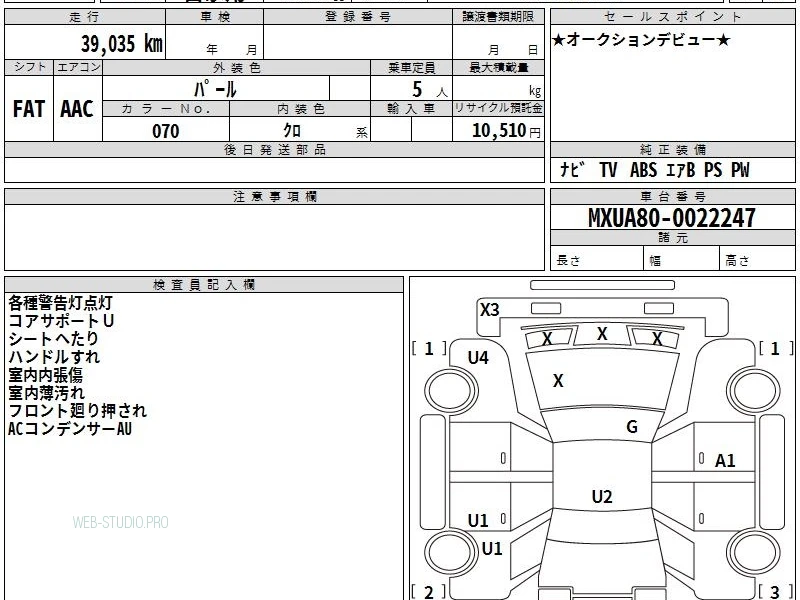Click the U4 damage mark on fender
Image resolution: width=800 pixels, height=600 pixels.
(x=478, y=358)
